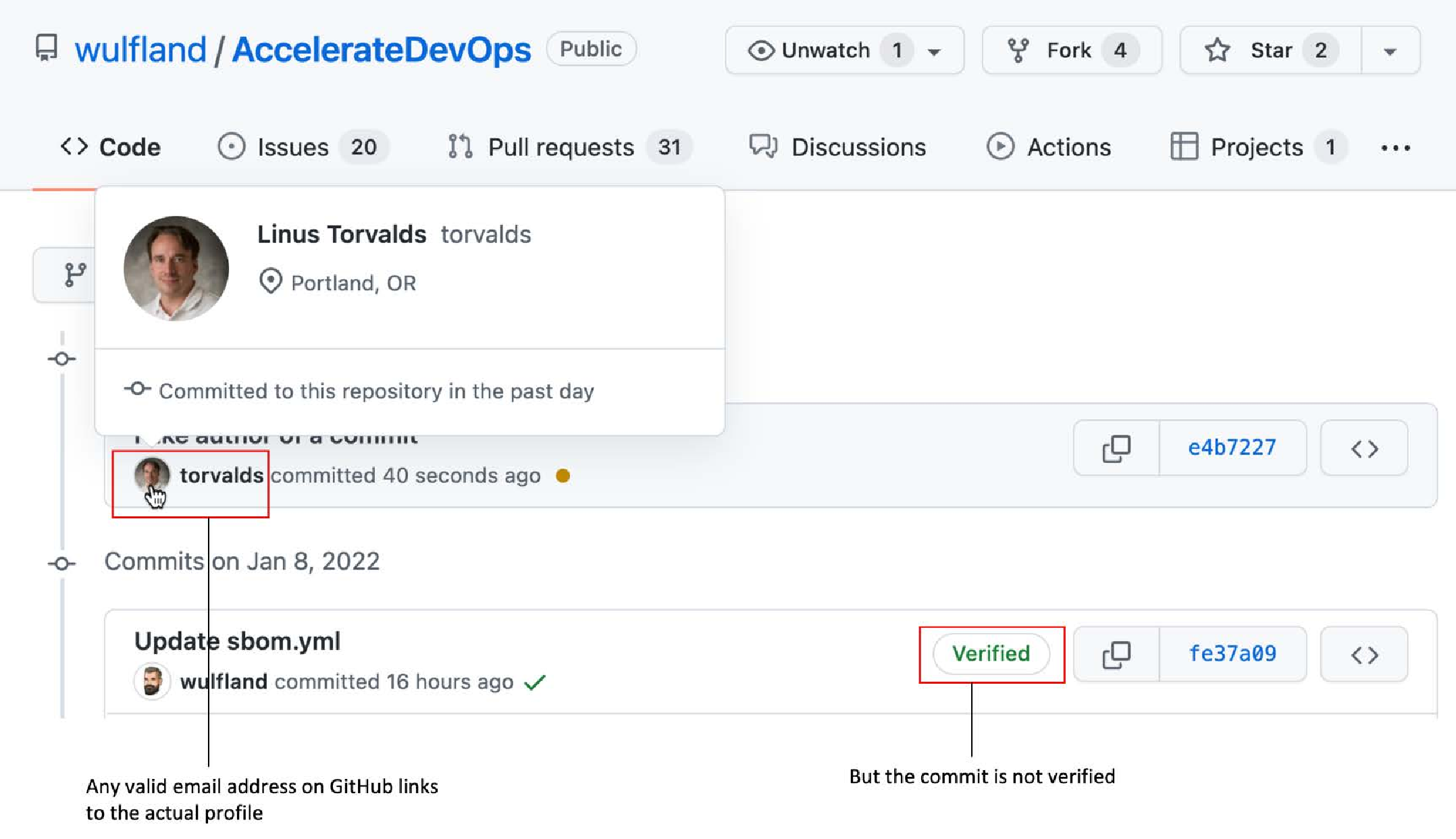The image size is (1456, 839).
Task: Click the Fork button
Action: 1072,51
